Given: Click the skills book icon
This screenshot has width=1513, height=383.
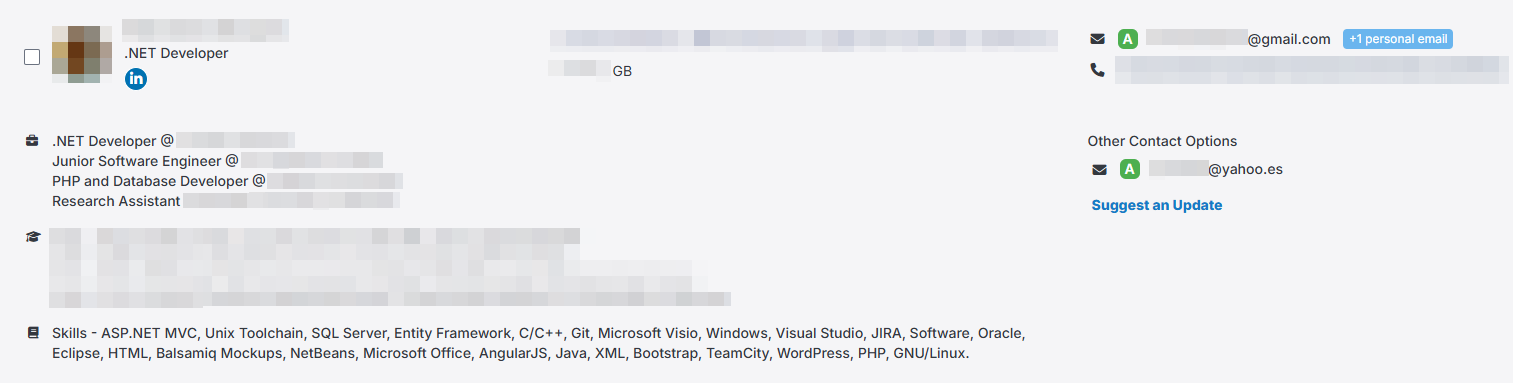Looking at the screenshot, I should 32,332.
